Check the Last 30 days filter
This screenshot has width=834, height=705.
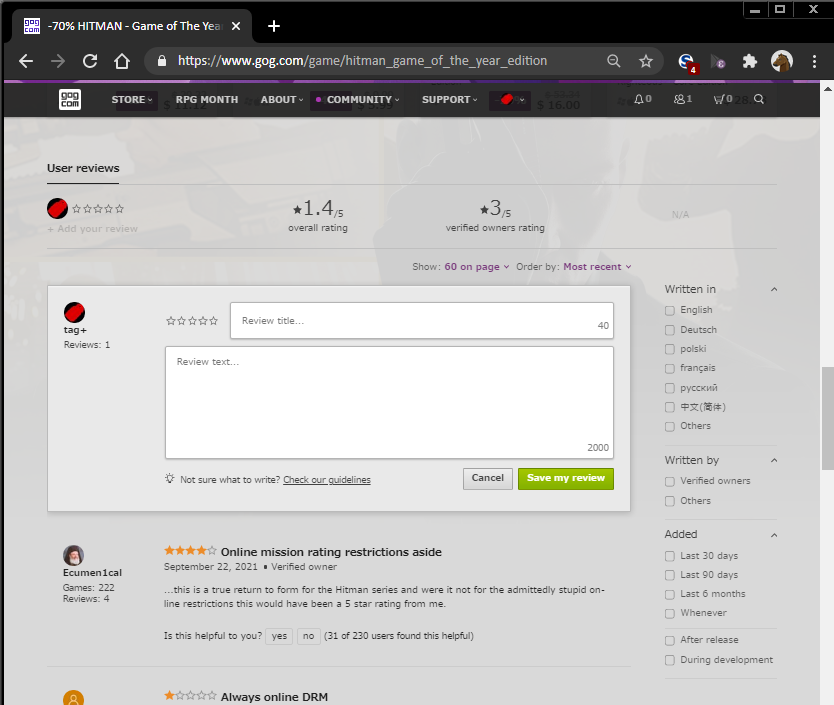point(670,556)
